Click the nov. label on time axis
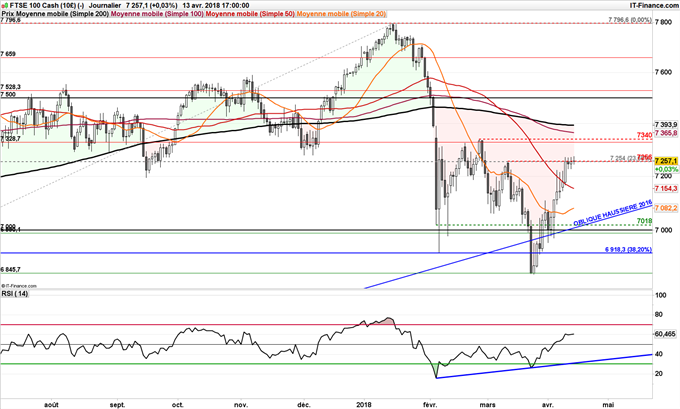Viewport: 680px width, 409px height. pyautogui.click(x=242, y=405)
